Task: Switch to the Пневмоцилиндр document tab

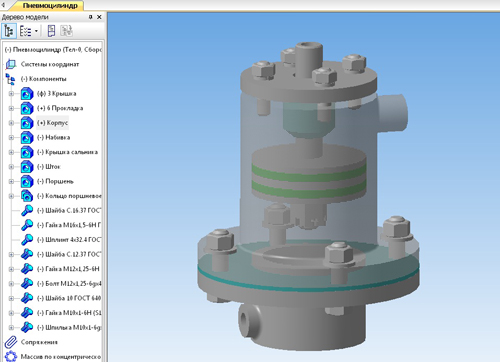Action: [50, 6]
